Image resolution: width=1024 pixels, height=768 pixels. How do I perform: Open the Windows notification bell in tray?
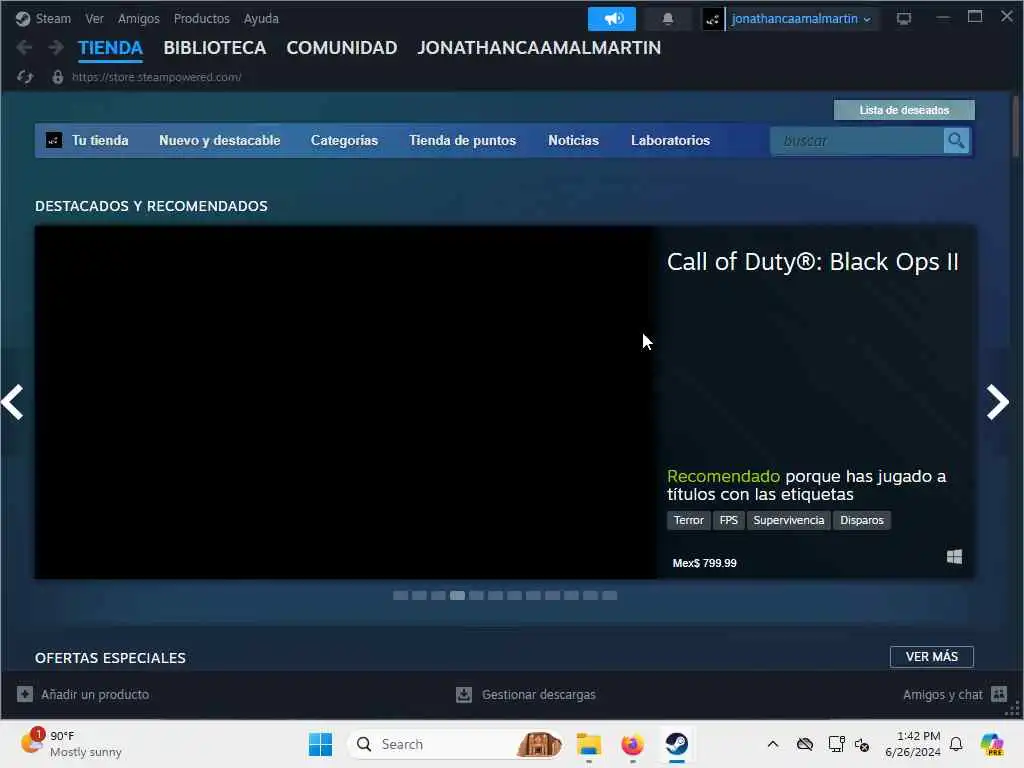[956, 744]
